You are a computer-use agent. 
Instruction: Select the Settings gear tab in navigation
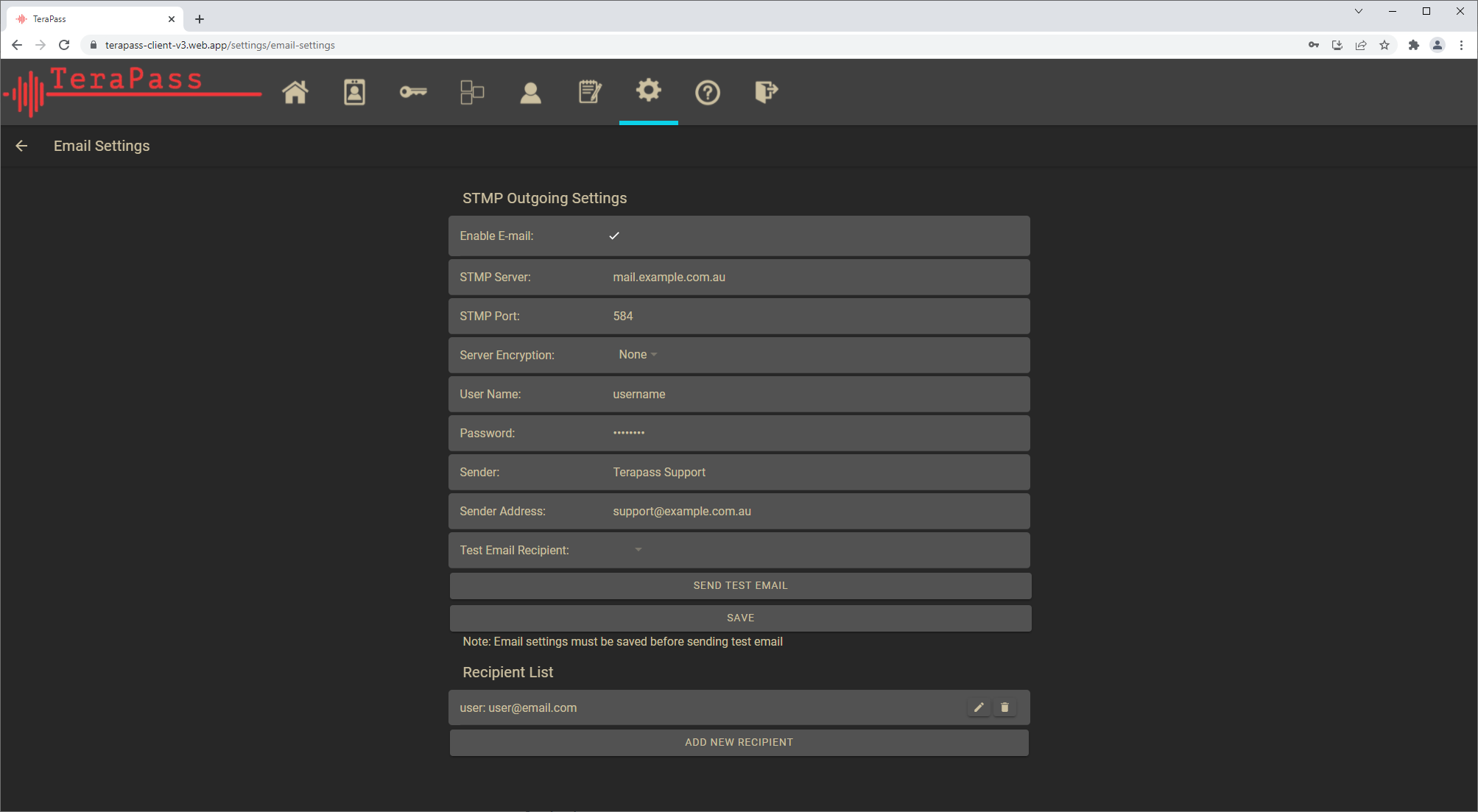649,92
